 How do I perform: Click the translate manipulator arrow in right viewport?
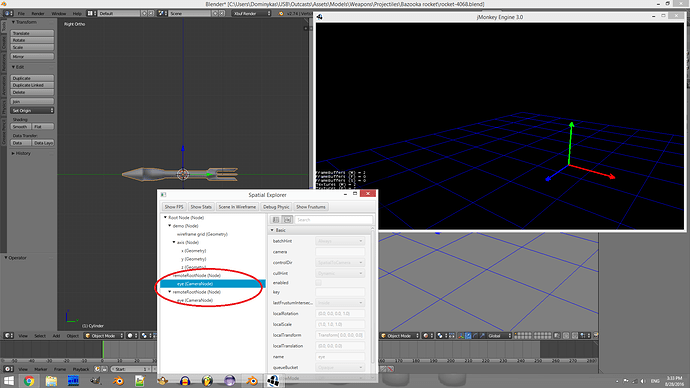click(x=468, y=336)
